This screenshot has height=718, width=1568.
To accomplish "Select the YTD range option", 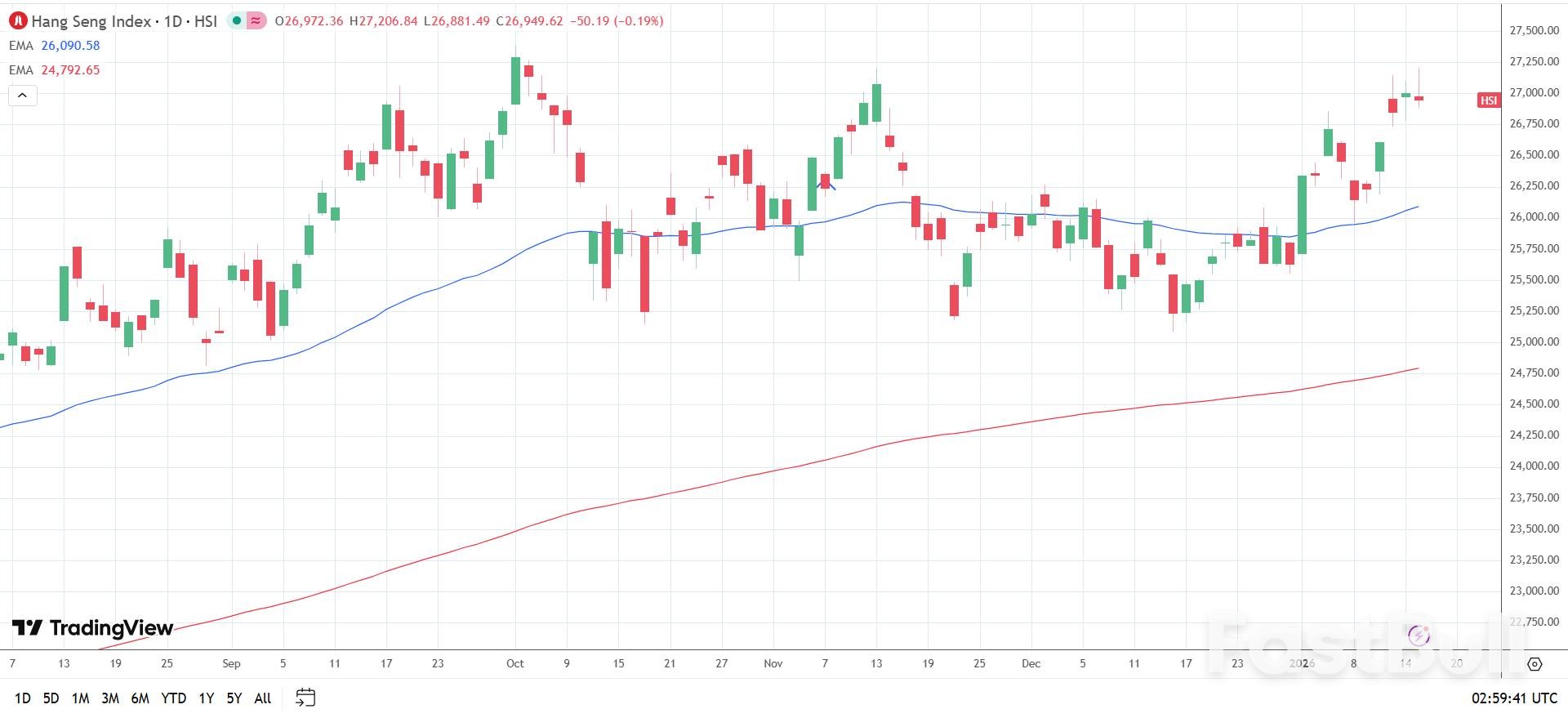I will coord(173,698).
